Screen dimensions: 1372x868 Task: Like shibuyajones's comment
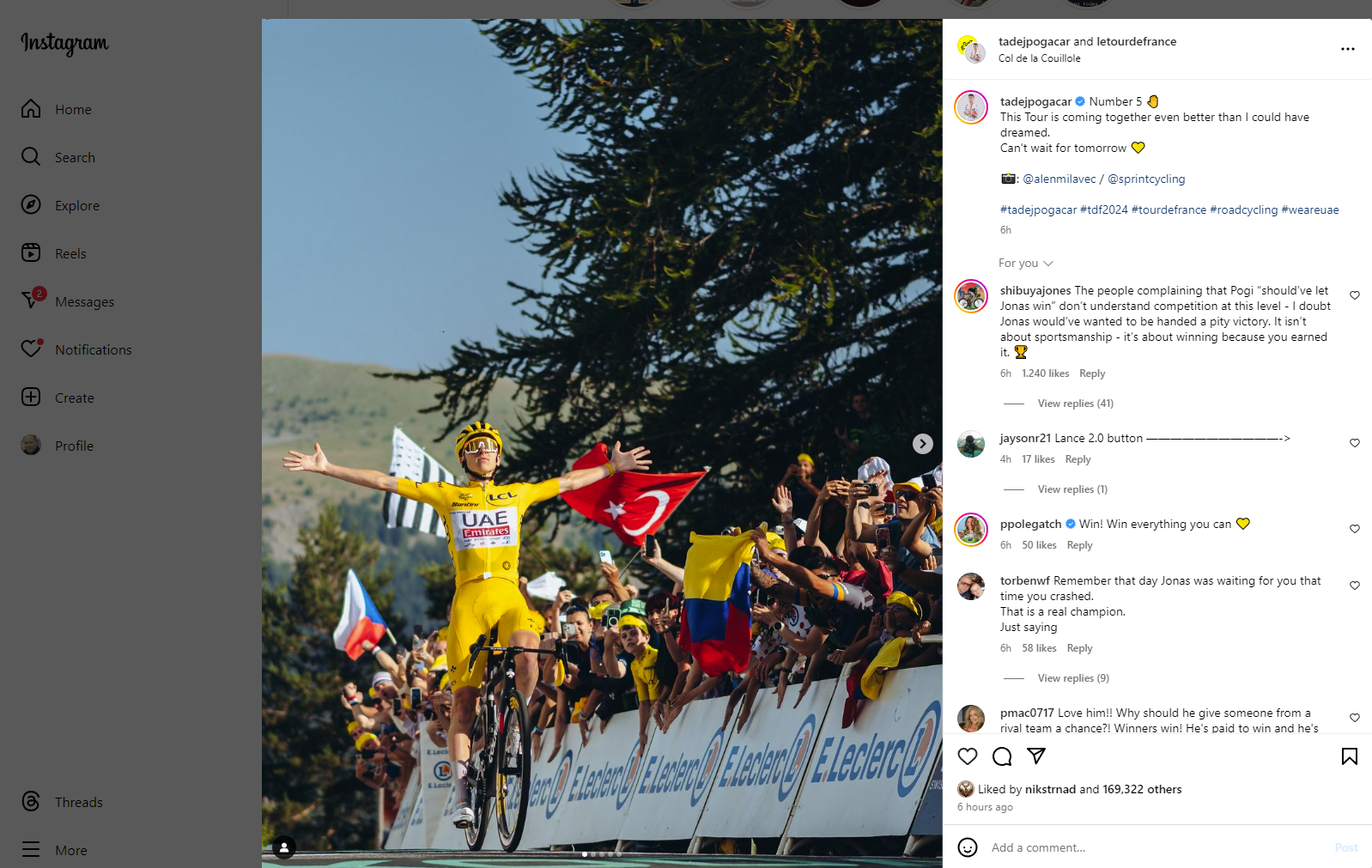[1355, 295]
